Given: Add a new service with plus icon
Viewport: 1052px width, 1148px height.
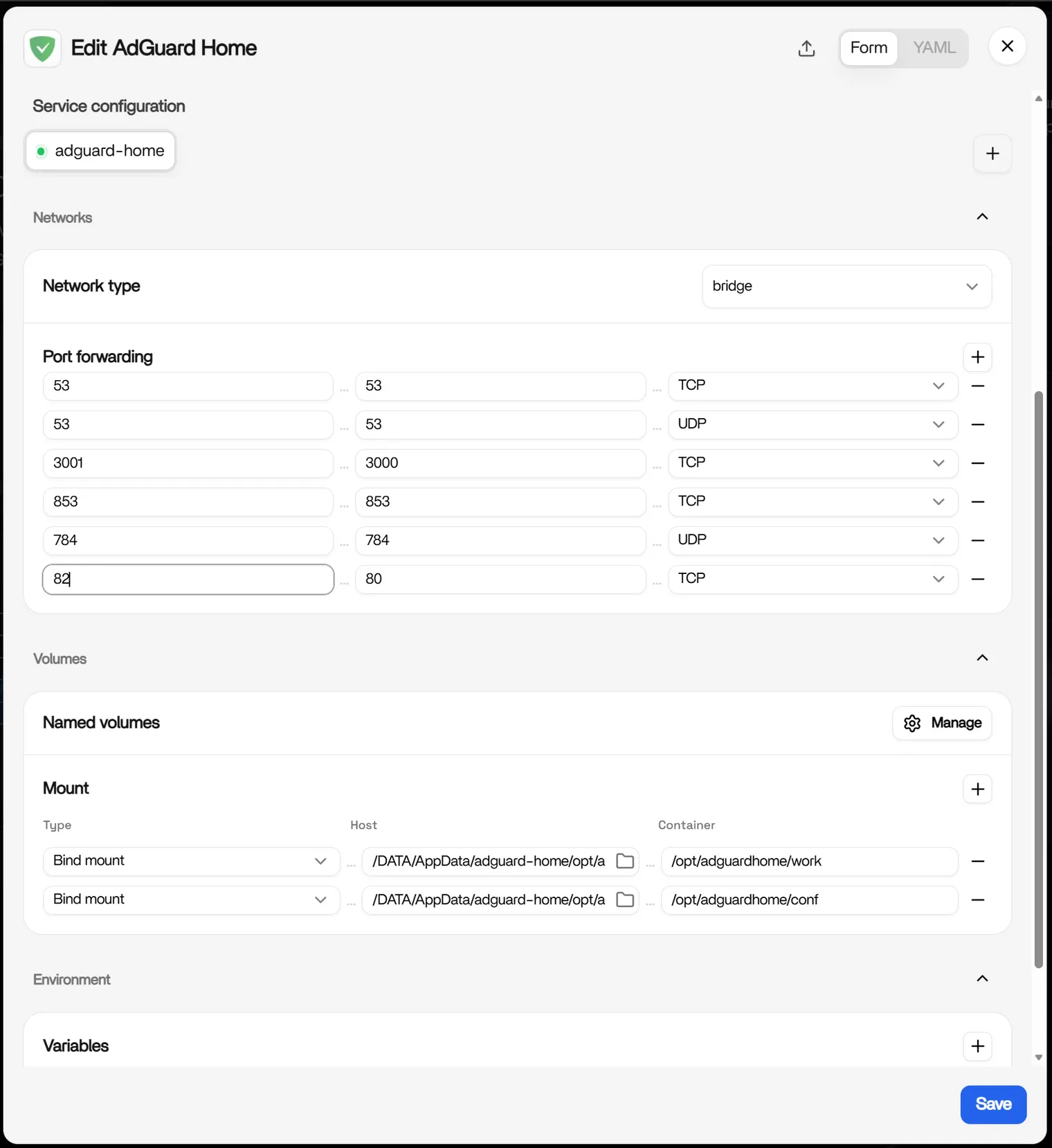Looking at the screenshot, I should (x=992, y=153).
